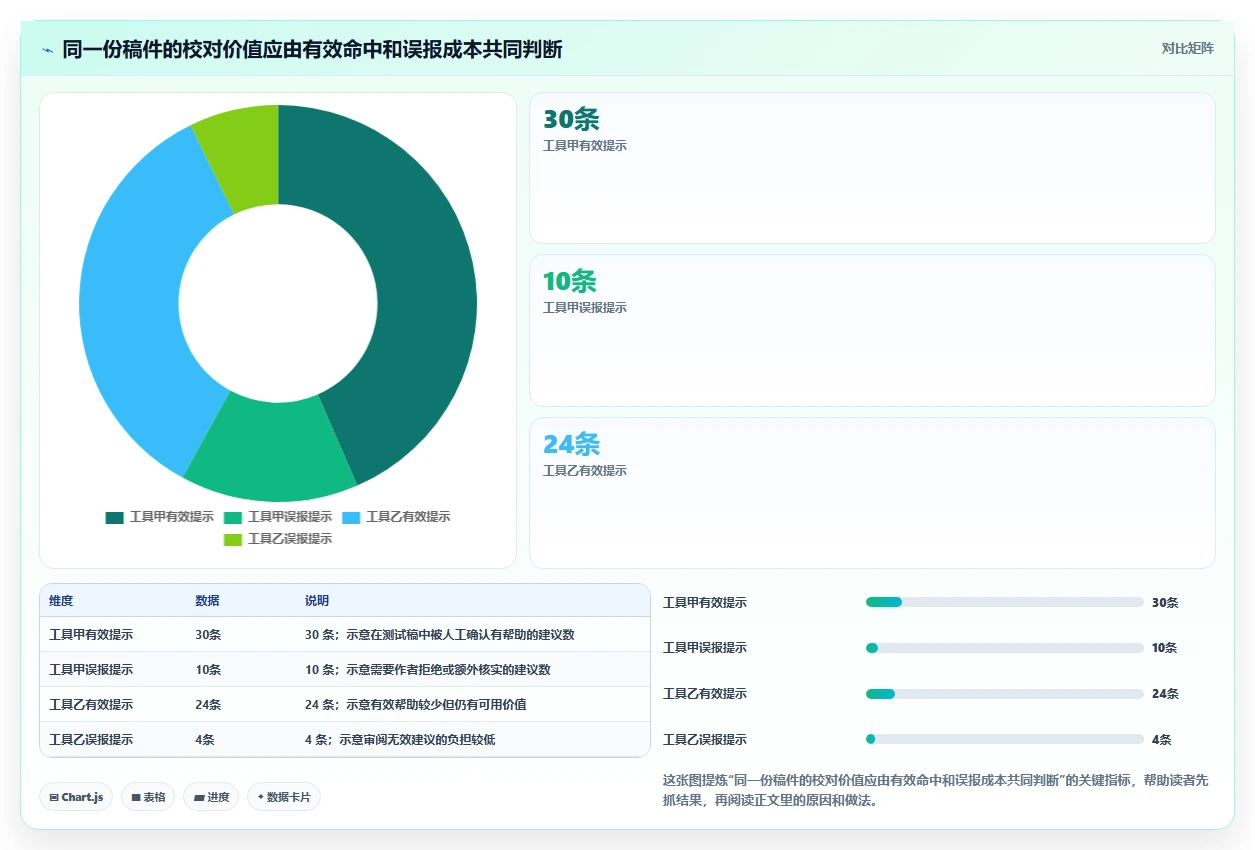Image resolution: width=1255 pixels, height=850 pixels.
Task: Toggle 工具甲有效提示 legend color swatch
Action: pyautogui.click(x=115, y=517)
